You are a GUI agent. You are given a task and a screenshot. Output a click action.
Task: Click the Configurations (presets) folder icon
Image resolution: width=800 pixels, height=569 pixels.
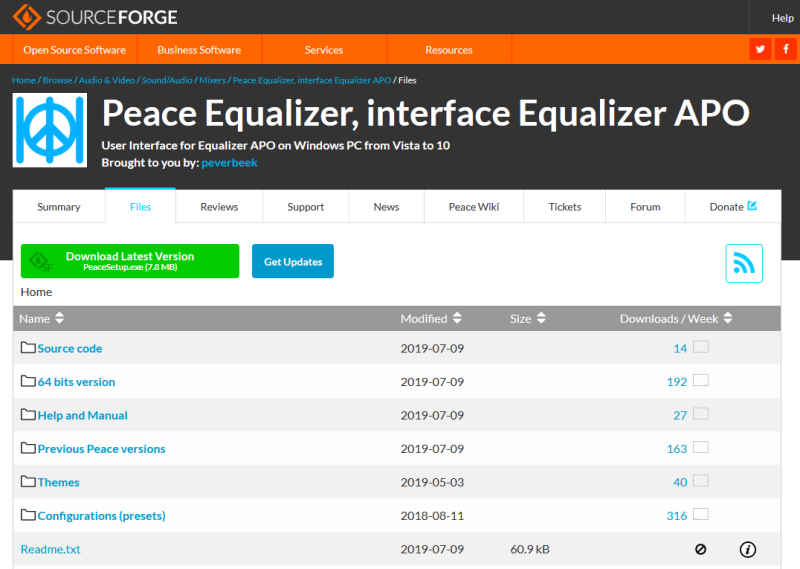point(28,515)
